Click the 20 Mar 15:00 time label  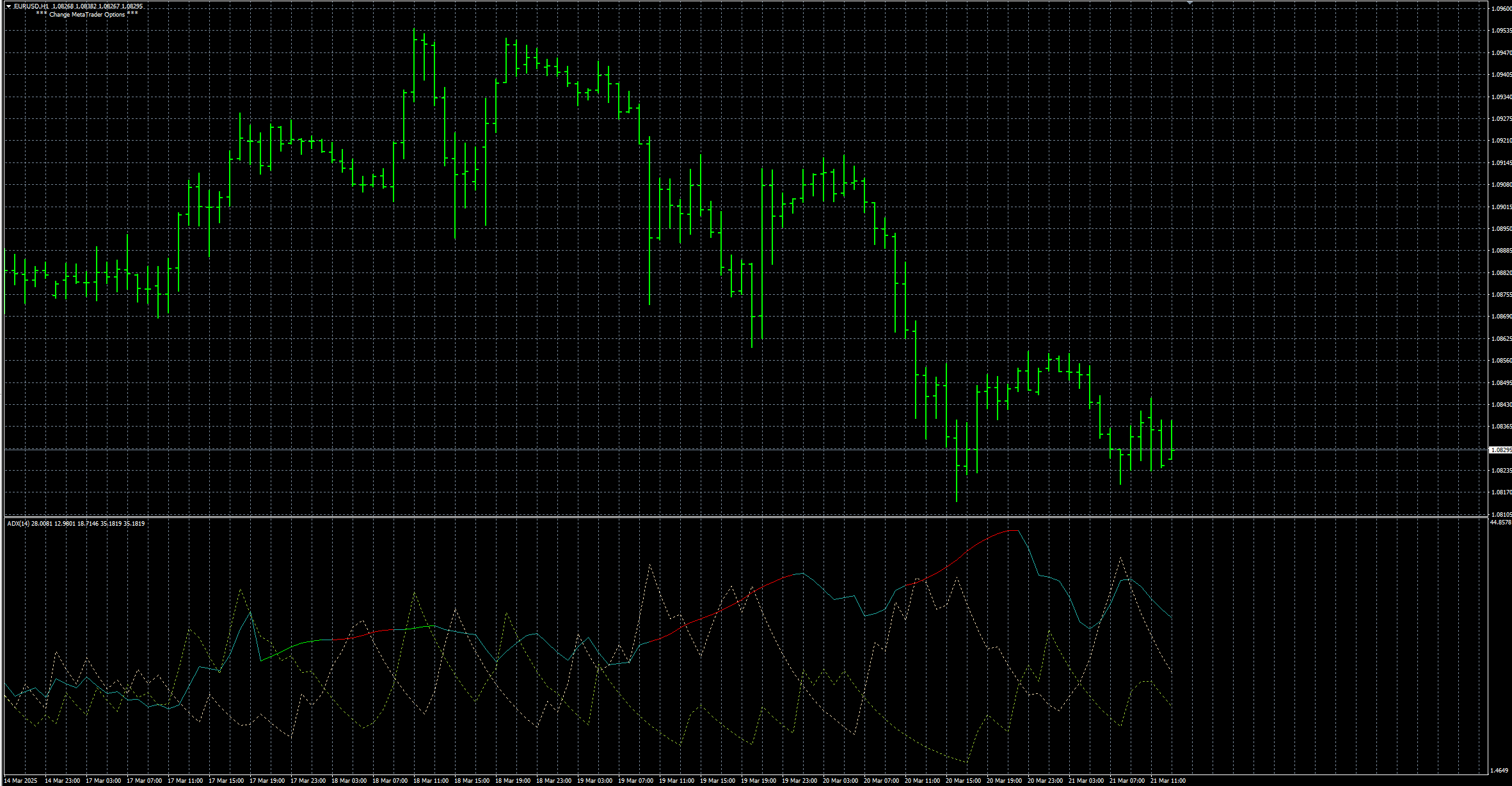[963, 781]
